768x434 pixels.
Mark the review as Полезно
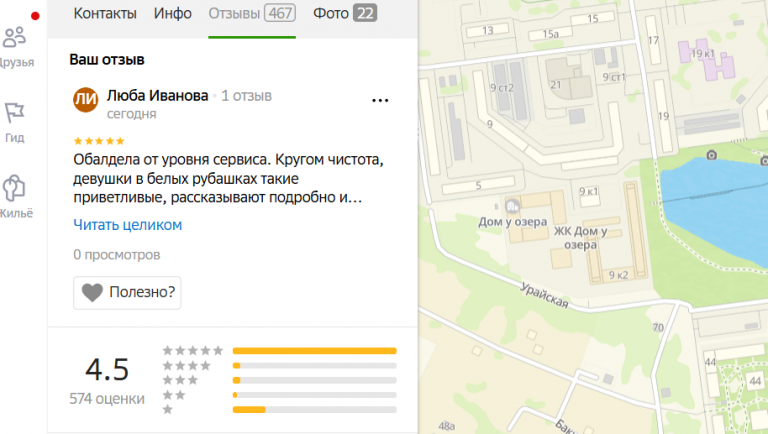pyautogui.click(x=127, y=292)
